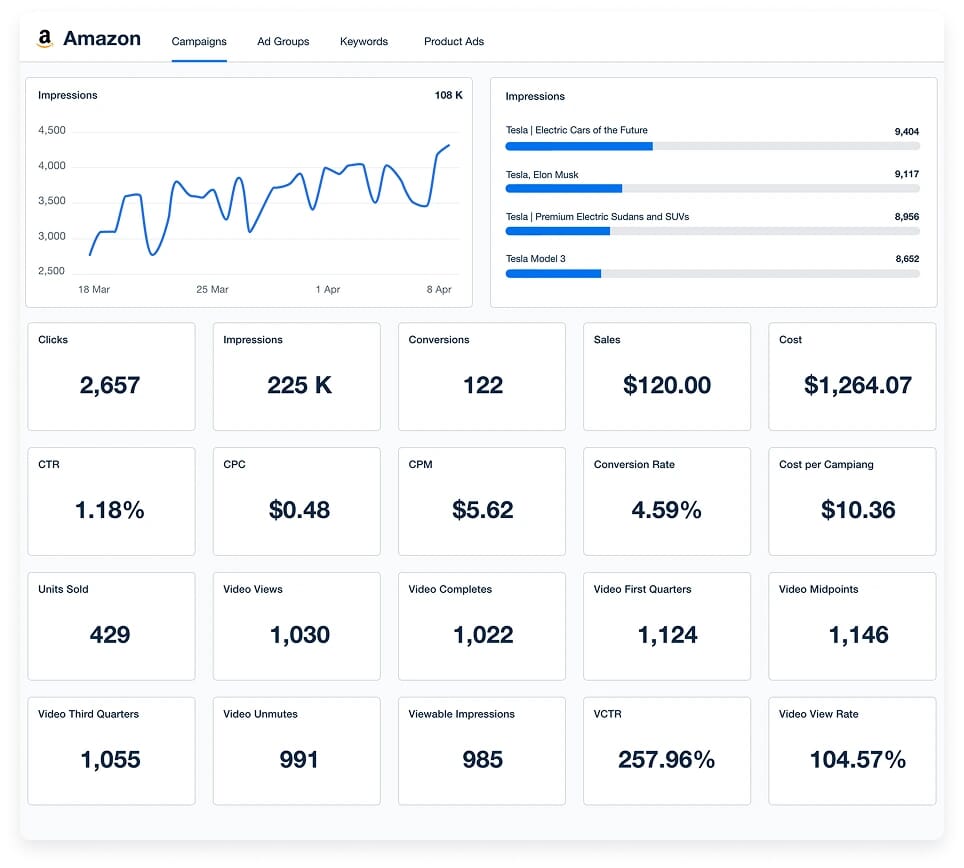The height and width of the screenshot is (868, 964).
Task: Click the Video Unmutes value 991
Action: coord(298,760)
